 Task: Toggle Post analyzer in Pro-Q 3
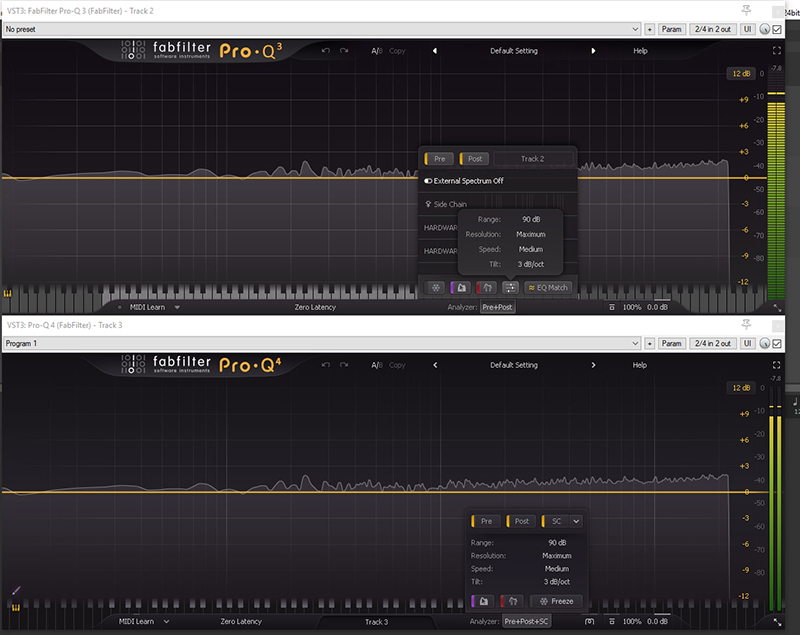pyautogui.click(x=474, y=159)
